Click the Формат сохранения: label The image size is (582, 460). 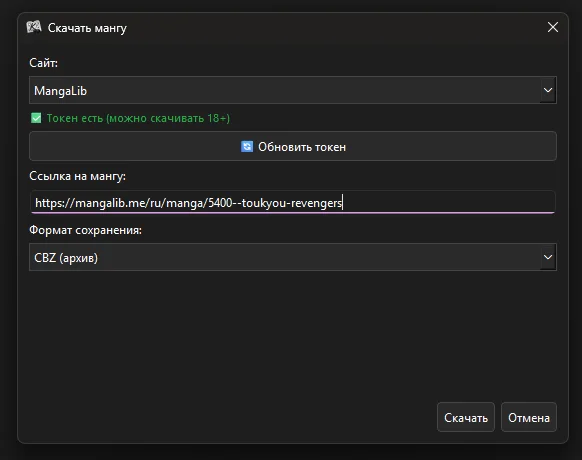(x=85, y=230)
